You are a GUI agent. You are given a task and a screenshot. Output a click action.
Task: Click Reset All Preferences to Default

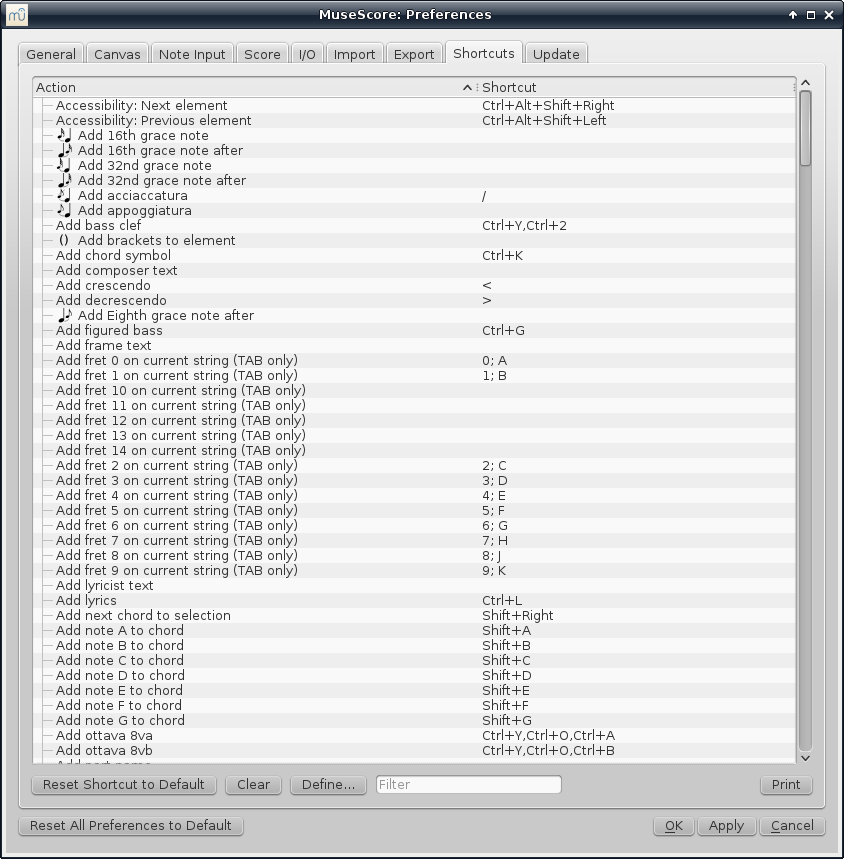click(x=131, y=826)
